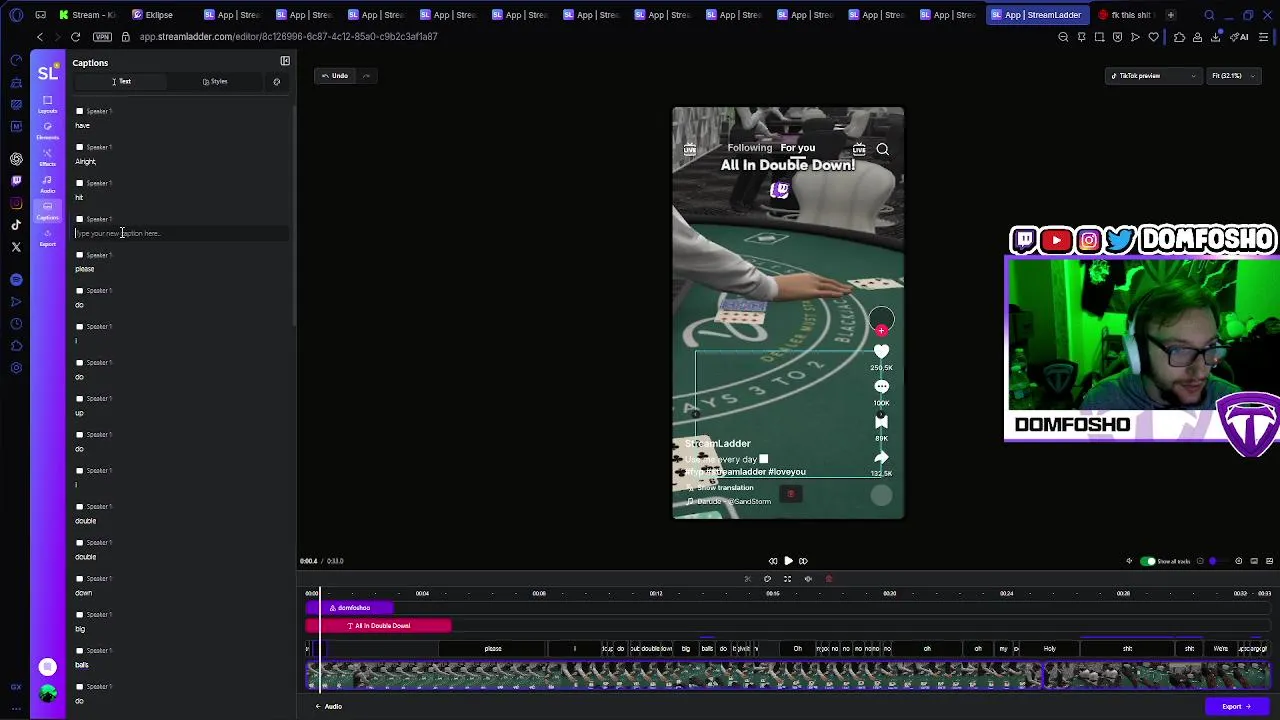Viewport: 1280px width, 720px height.
Task: Open Twitch in the browser sidebar
Action: click(x=16, y=181)
